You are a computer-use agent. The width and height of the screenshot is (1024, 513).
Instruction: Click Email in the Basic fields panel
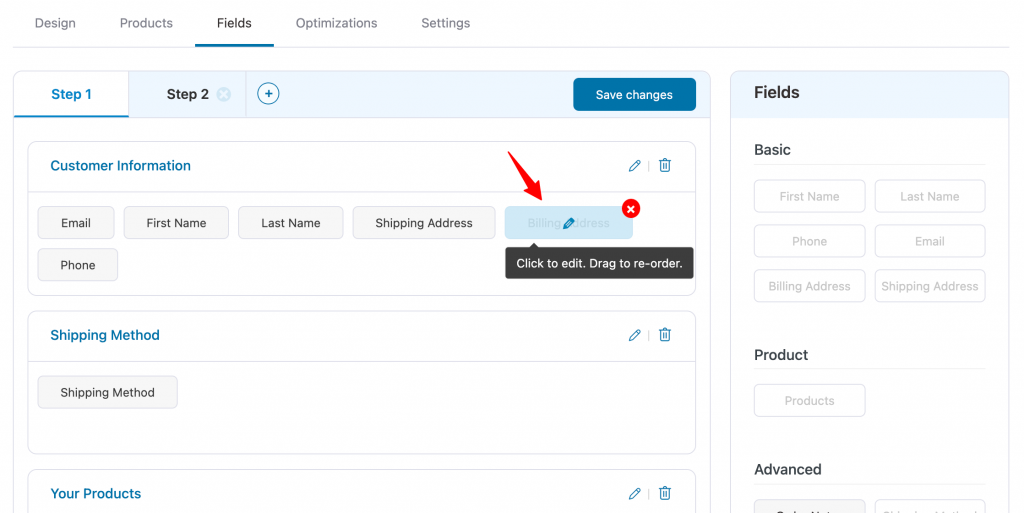click(x=930, y=241)
